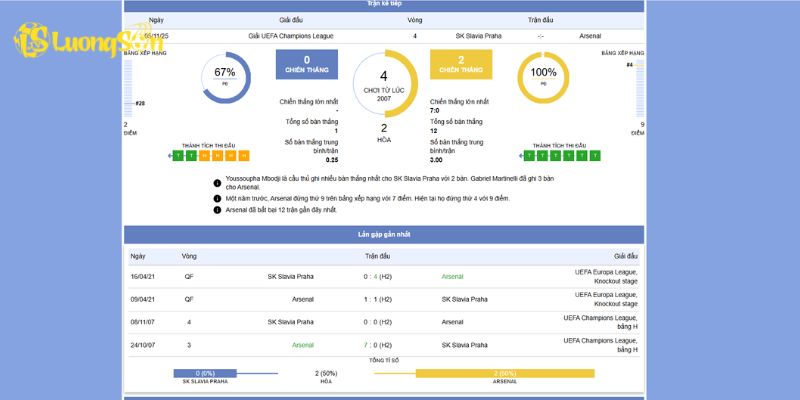Open the Lần gặp gần nhất section header
Viewport: 800px width, 400px height.
(384, 234)
